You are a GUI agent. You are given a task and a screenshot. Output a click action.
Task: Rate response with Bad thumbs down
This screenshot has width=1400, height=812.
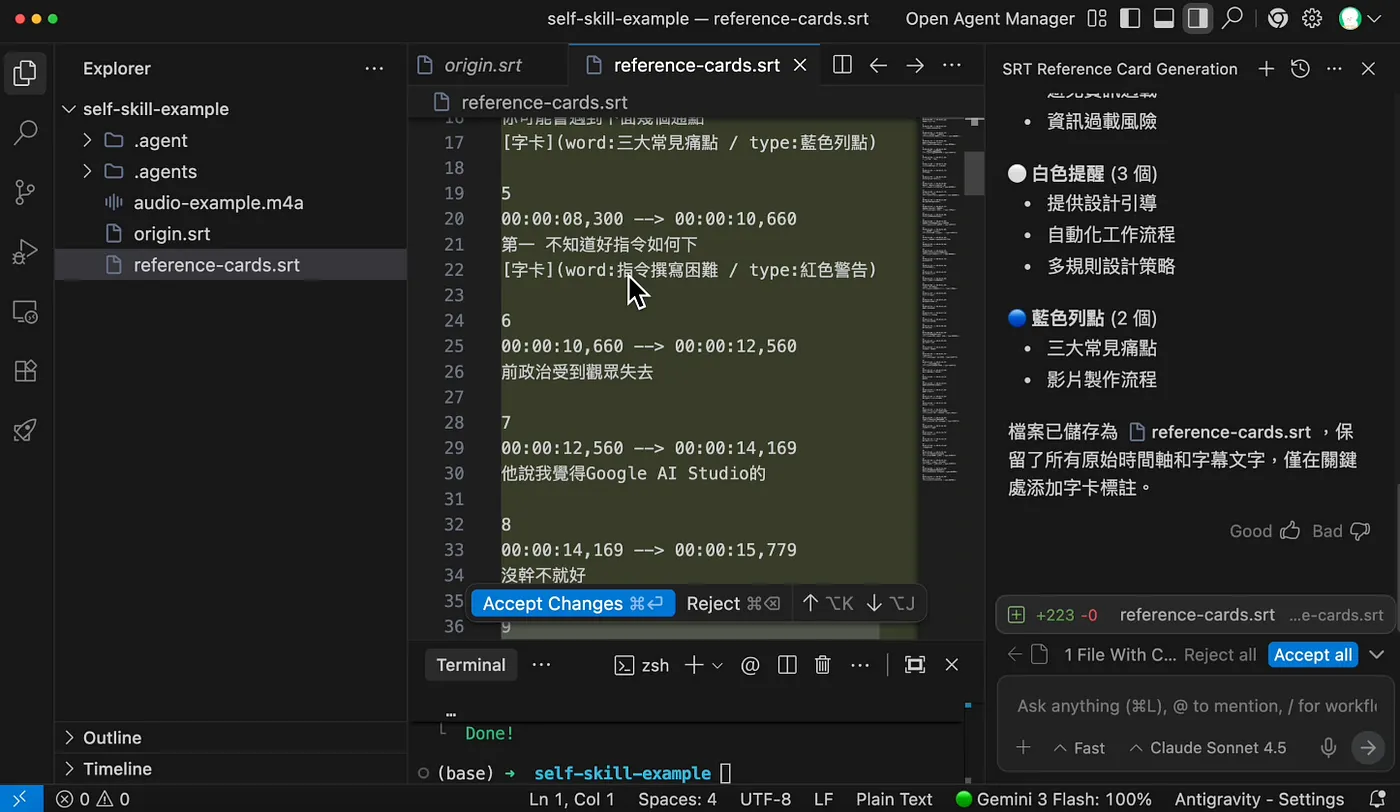pos(1341,531)
